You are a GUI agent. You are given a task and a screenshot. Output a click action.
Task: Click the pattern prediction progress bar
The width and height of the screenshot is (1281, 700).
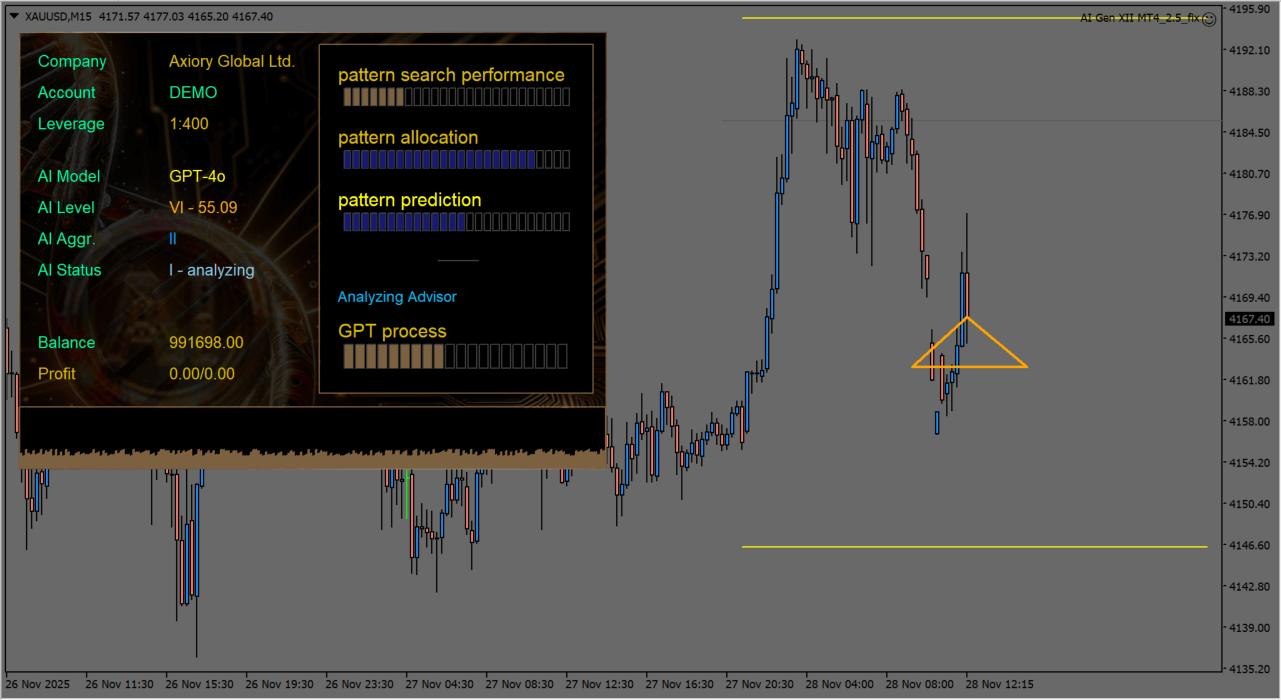(x=456, y=223)
